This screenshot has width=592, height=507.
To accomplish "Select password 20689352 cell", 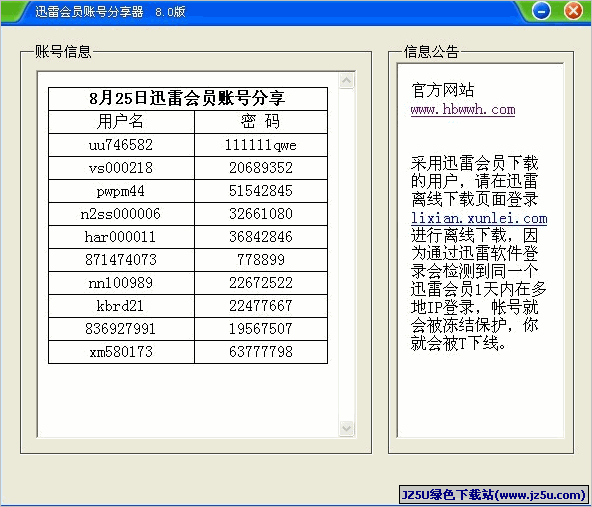I will [x=261, y=168].
